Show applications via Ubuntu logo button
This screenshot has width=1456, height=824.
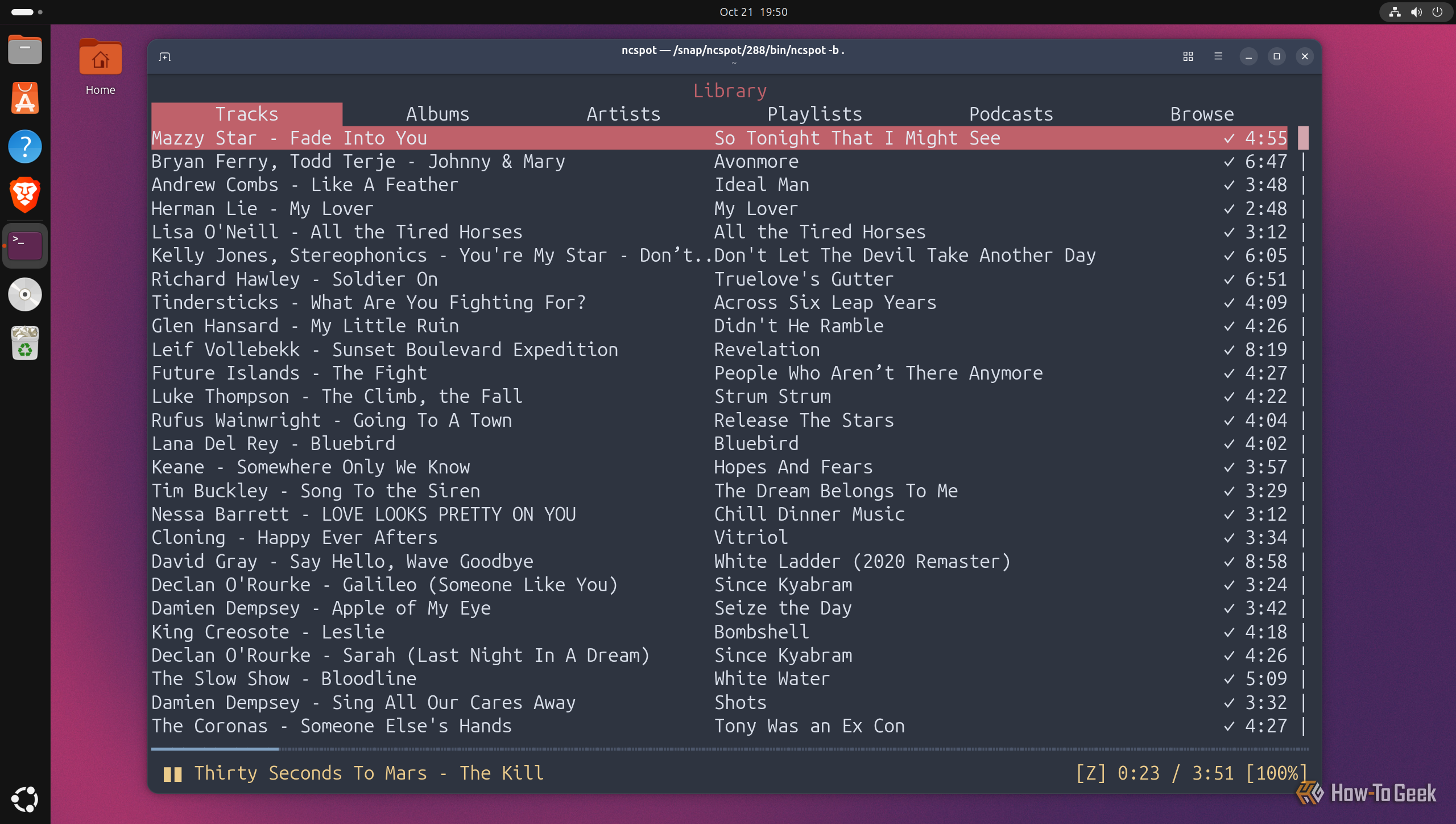coord(25,800)
